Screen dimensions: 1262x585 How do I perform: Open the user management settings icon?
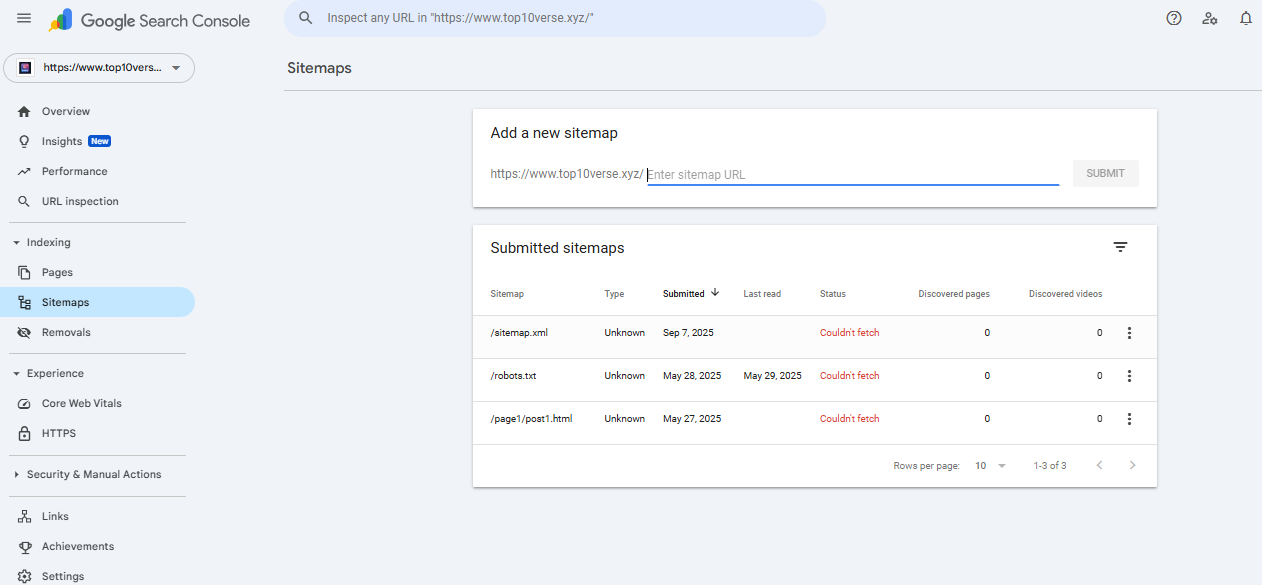(x=1210, y=19)
